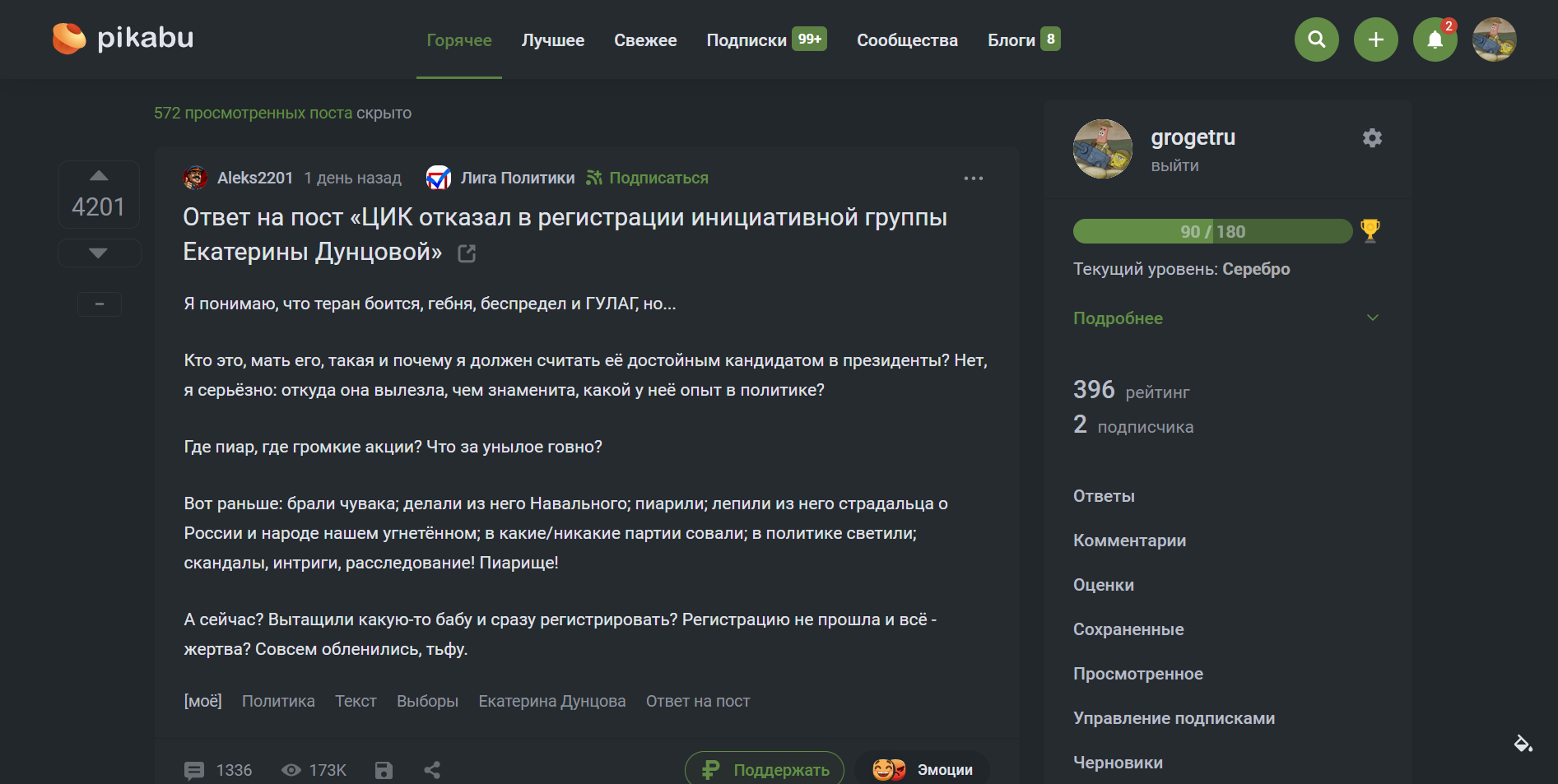This screenshot has width=1558, height=784.
Task: Click the paint bucket theme icon
Action: (1523, 744)
